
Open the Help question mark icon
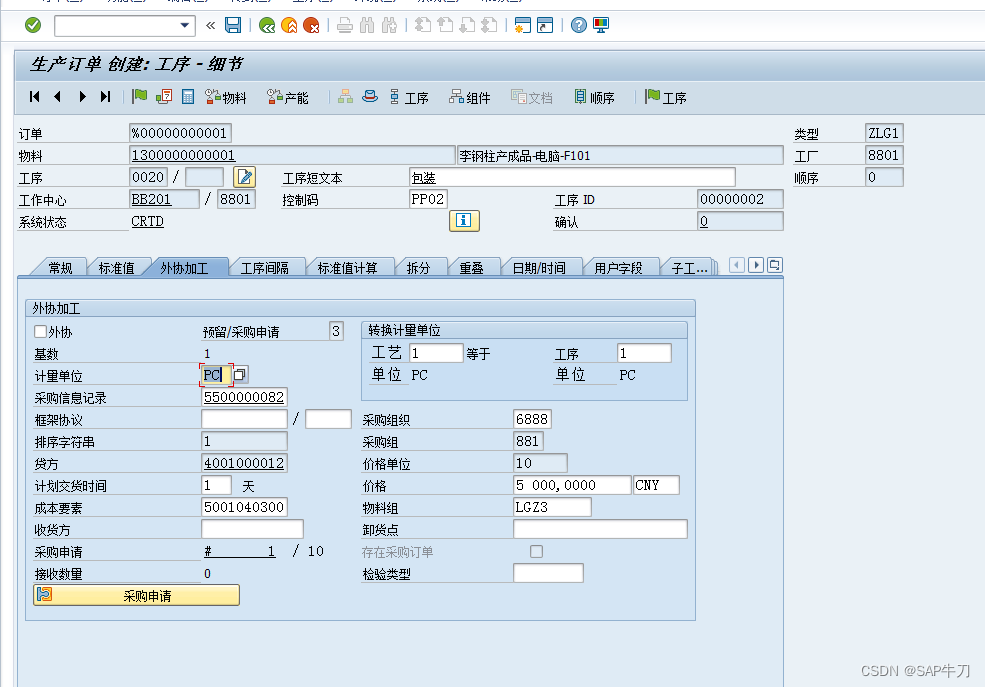[579, 26]
